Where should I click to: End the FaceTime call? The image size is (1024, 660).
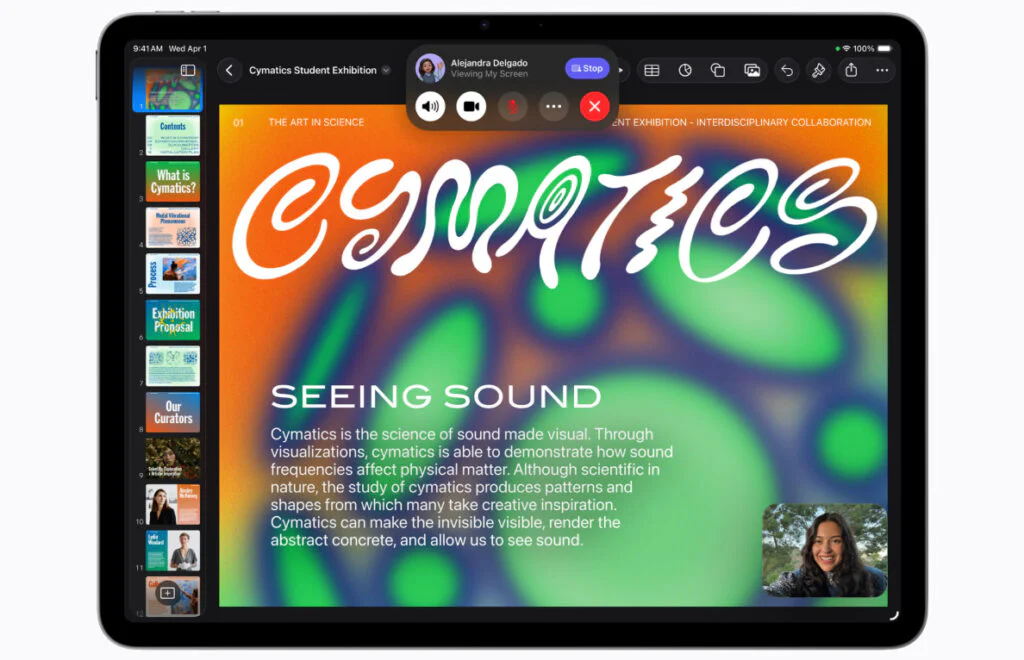pyautogui.click(x=595, y=106)
